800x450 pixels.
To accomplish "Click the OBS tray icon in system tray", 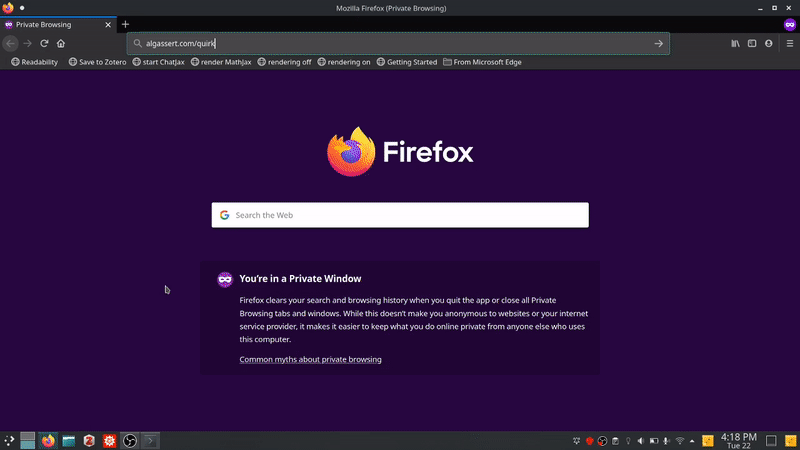I will (x=602, y=441).
